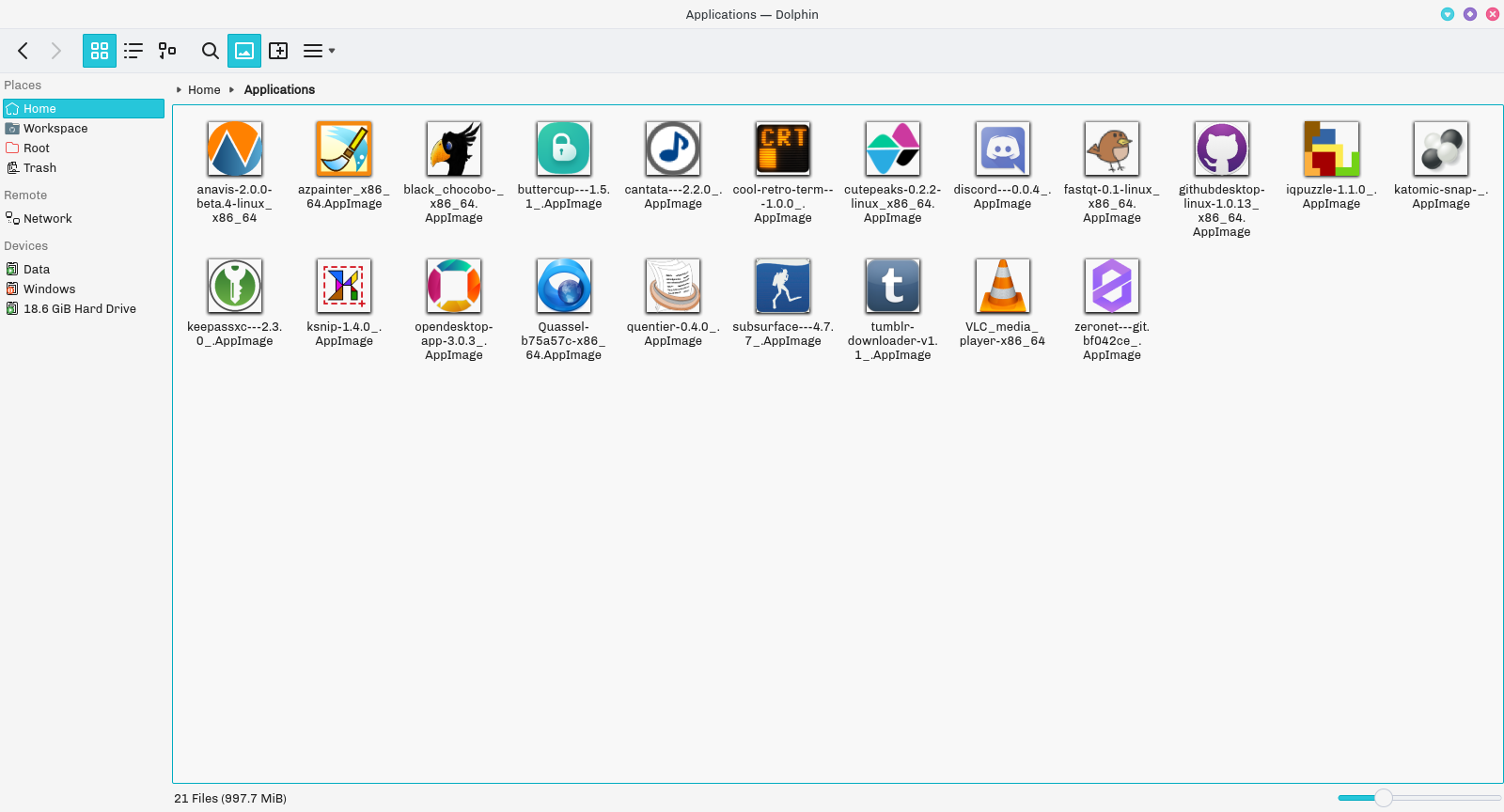Click the 'keepassxc---2.3.0_.AppImage' file name
This screenshot has width=1504, height=812.
235,334
